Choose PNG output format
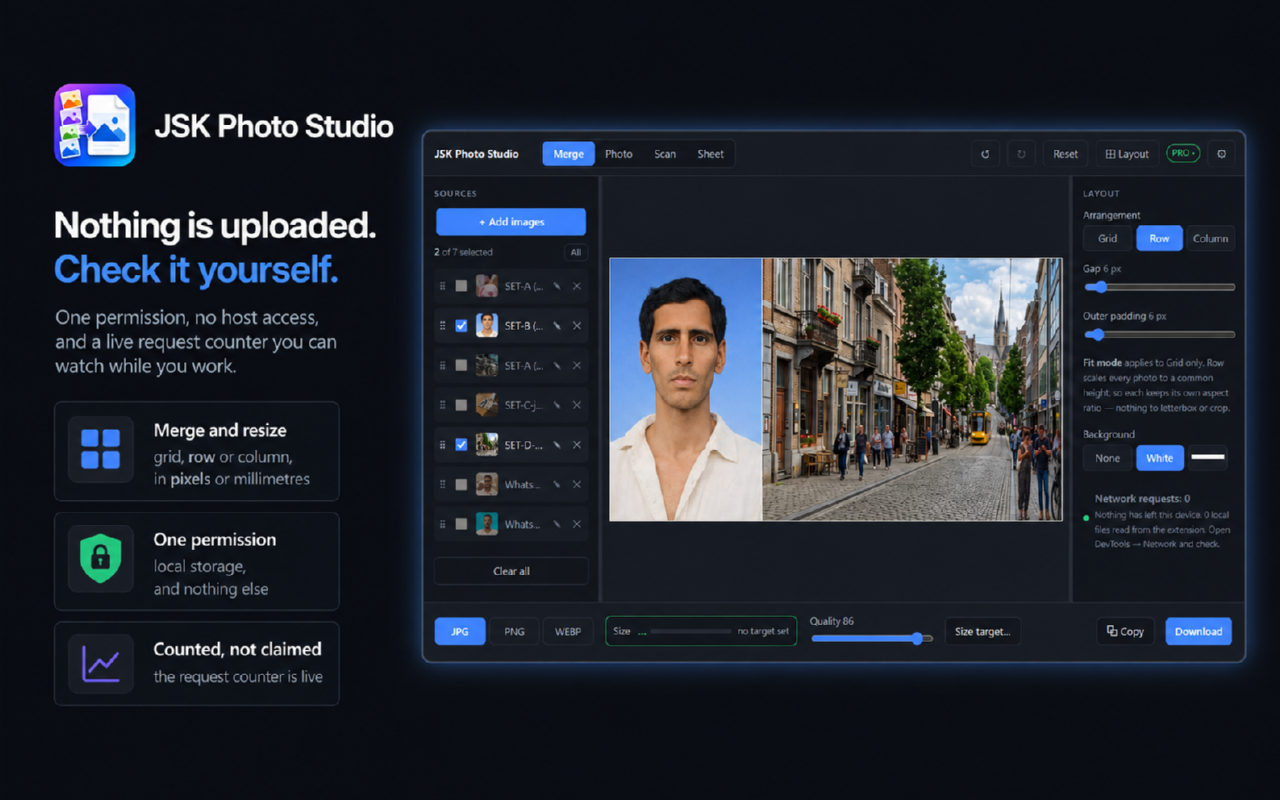The width and height of the screenshot is (1280, 800). (x=514, y=632)
